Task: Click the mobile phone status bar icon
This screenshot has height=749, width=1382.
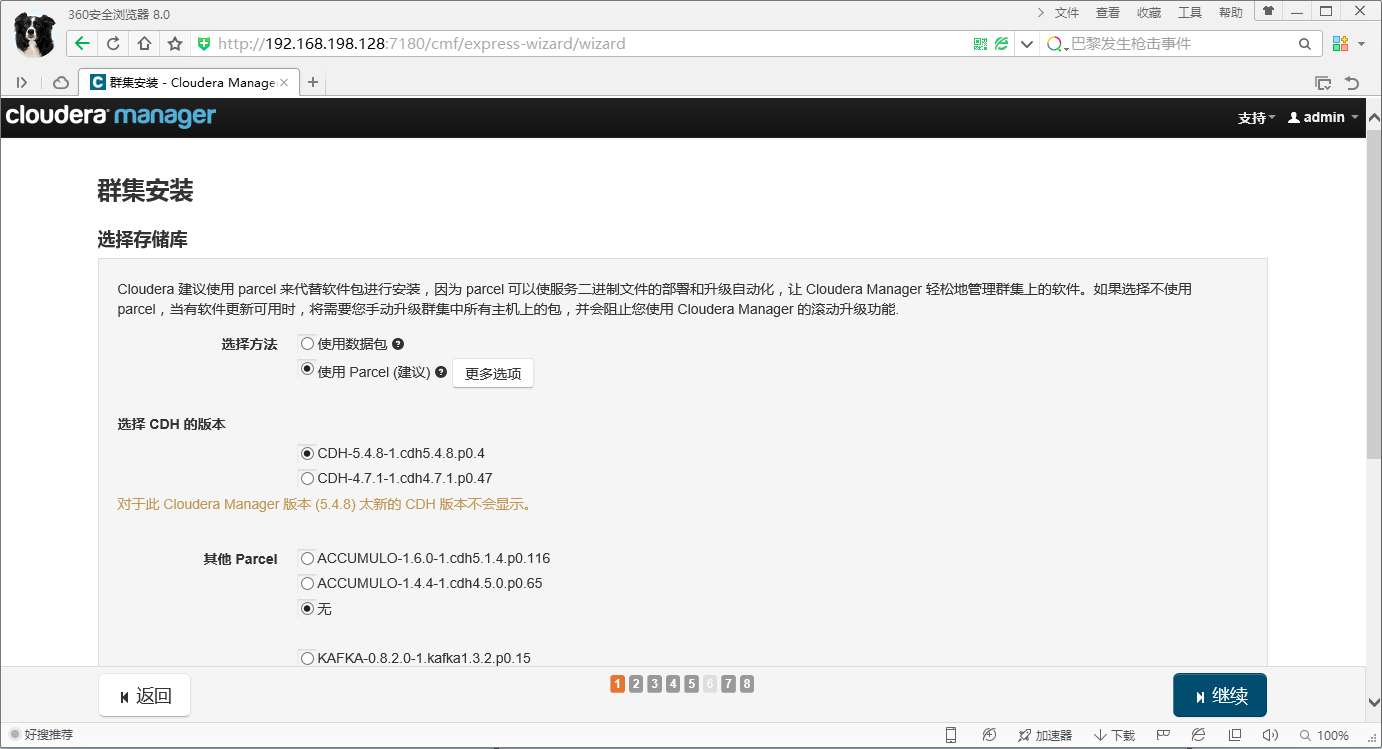Action: [x=951, y=735]
